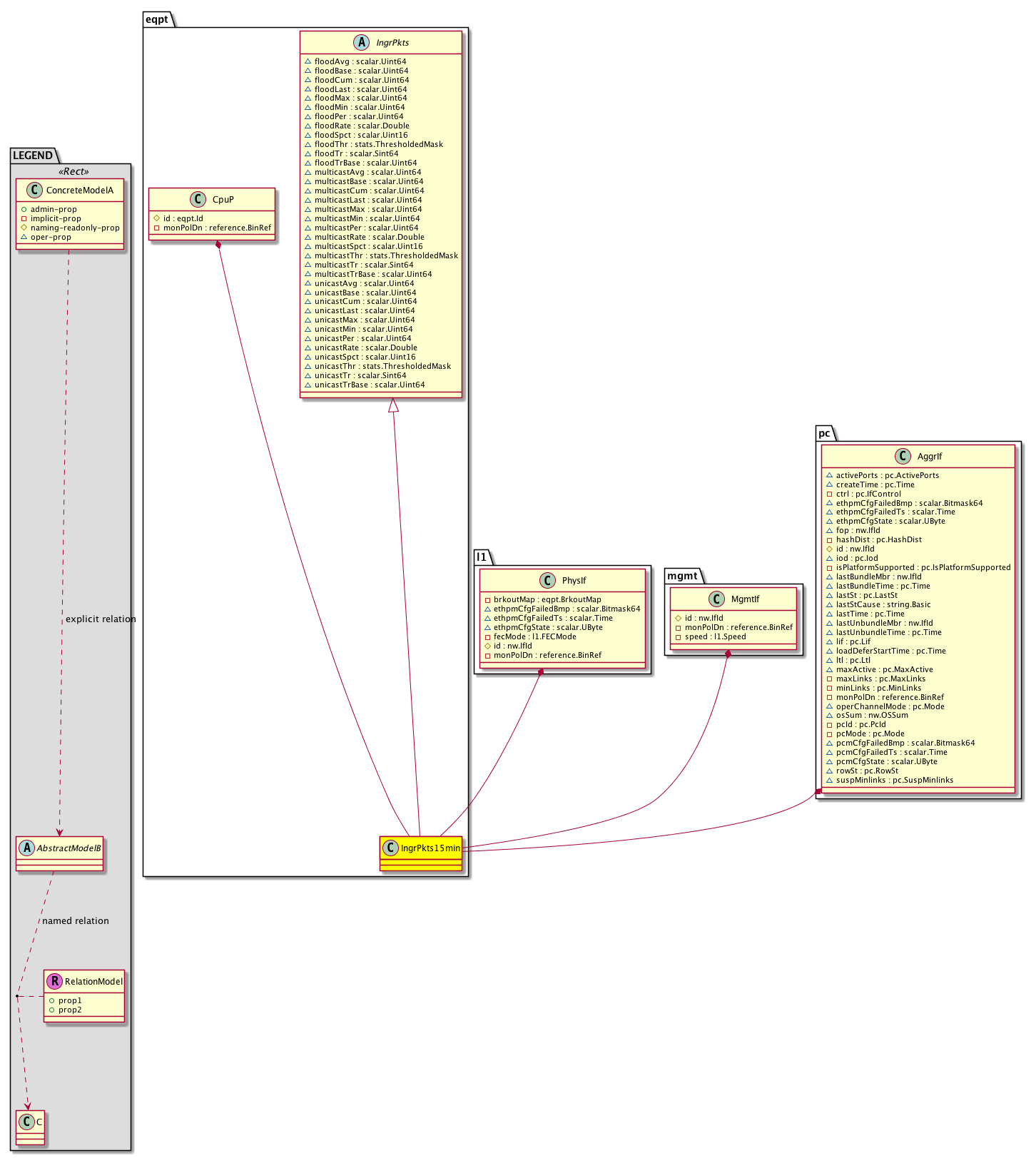Click the brkoutMap attribute in PhysIf
The width and height of the screenshot is (1036, 1158).
pos(547,599)
